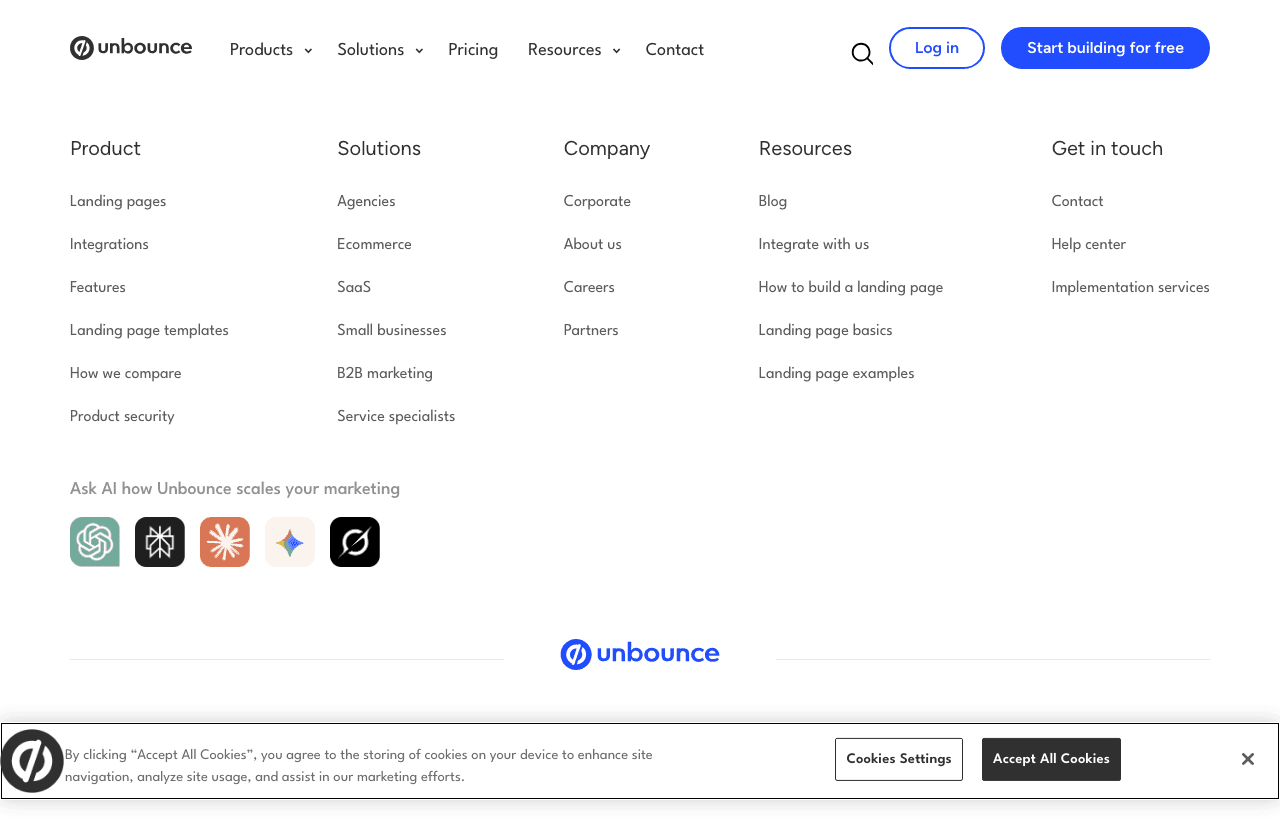Expand the Solutions dropdown chevron

tap(418, 50)
